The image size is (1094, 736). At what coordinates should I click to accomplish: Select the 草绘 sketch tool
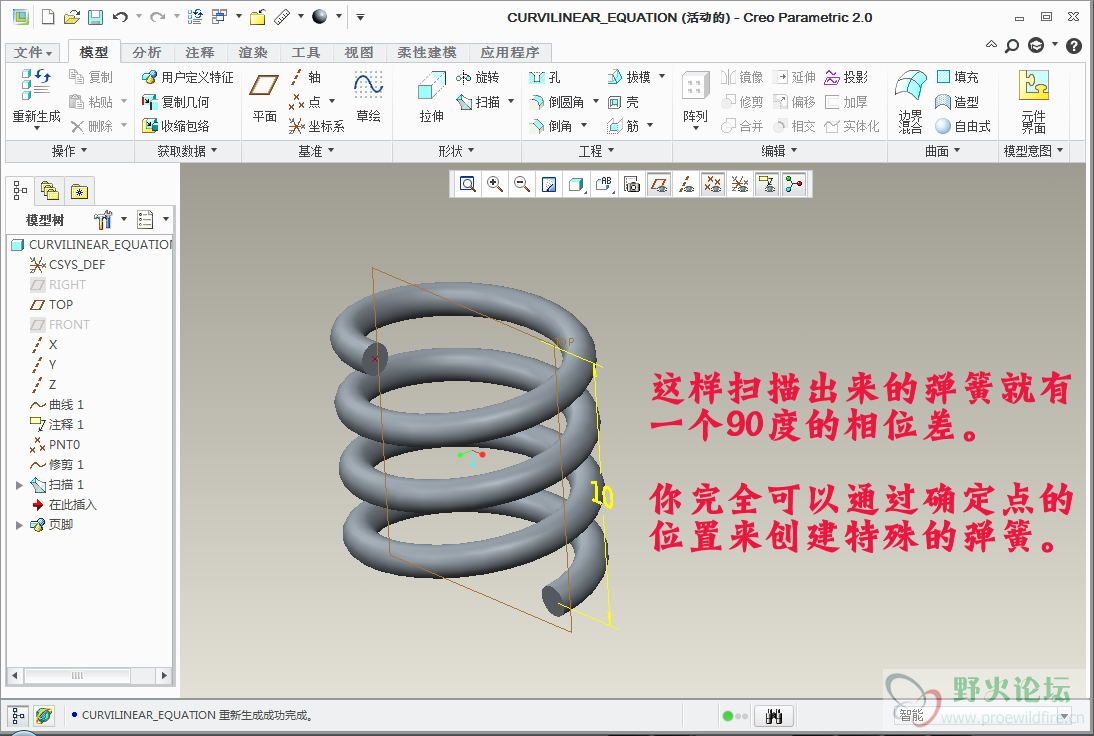tap(368, 98)
